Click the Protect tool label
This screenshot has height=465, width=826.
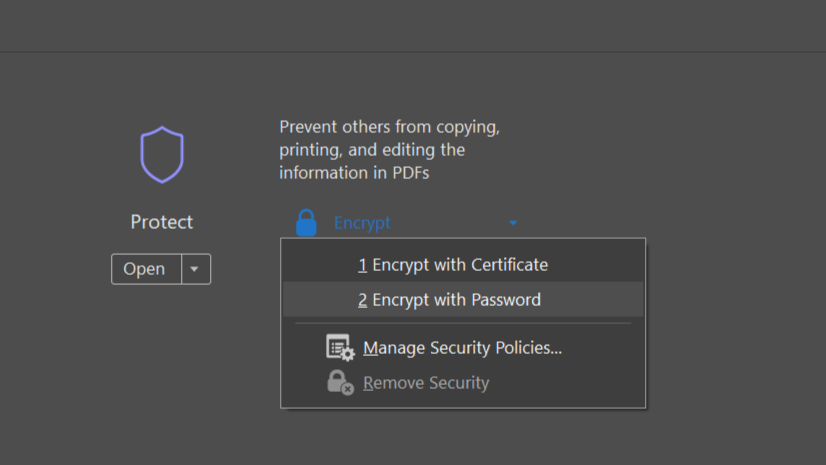[161, 222]
